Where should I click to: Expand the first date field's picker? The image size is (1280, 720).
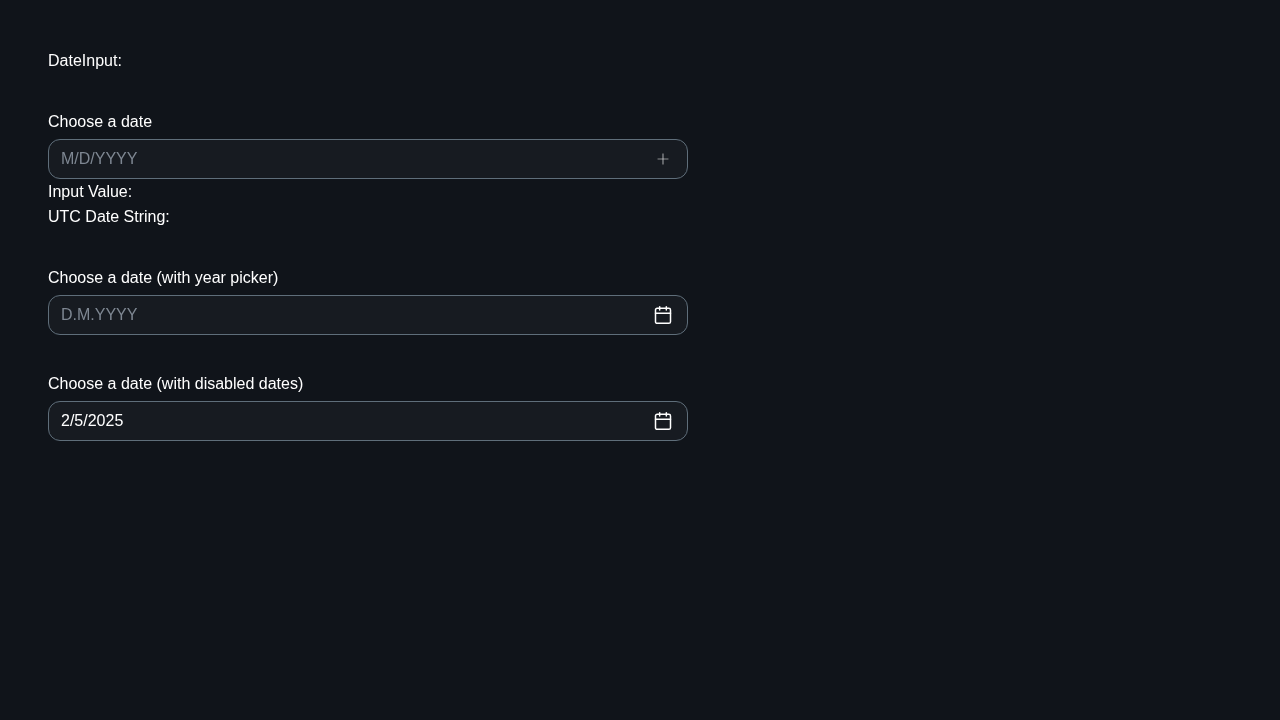pyautogui.click(x=663, y=159)
